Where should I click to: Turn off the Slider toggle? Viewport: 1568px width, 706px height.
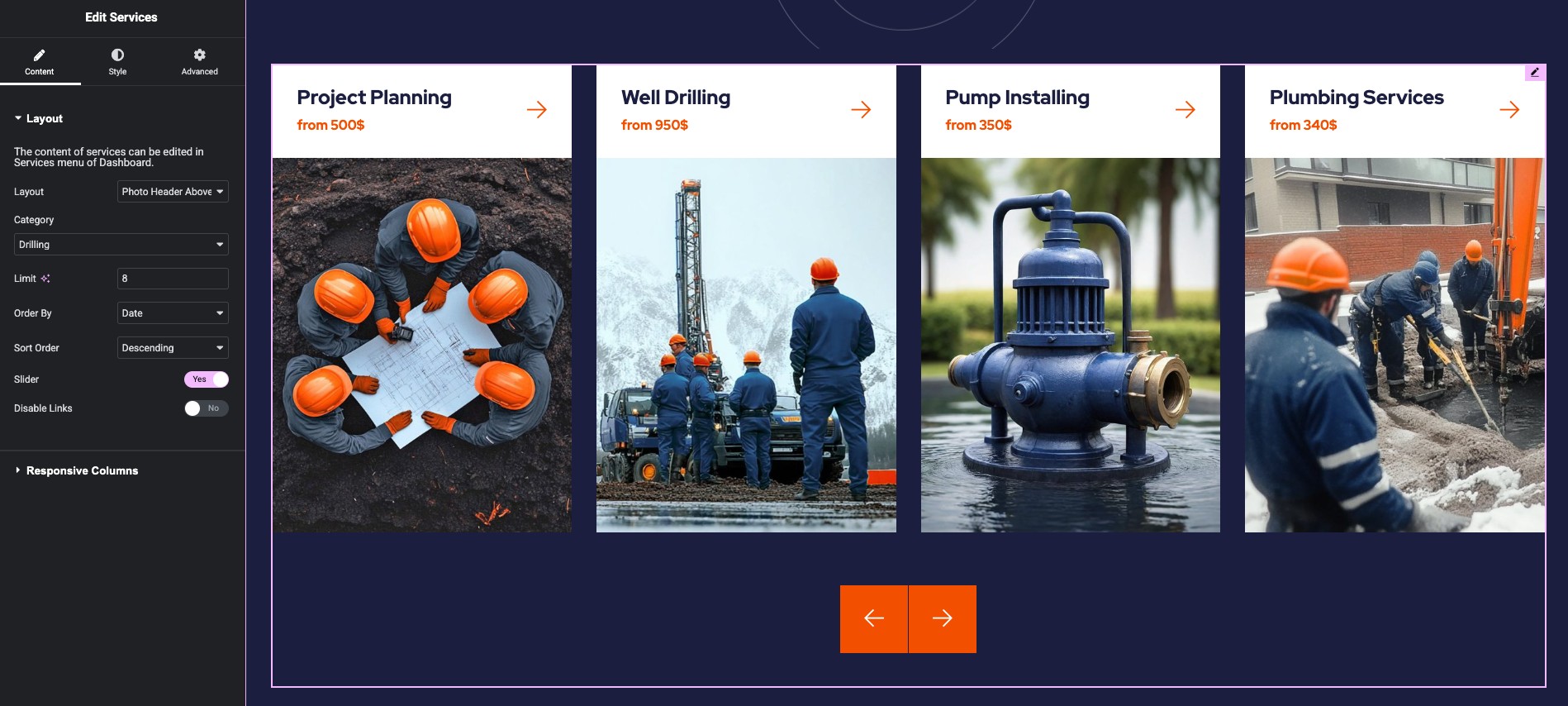point(207,379)
